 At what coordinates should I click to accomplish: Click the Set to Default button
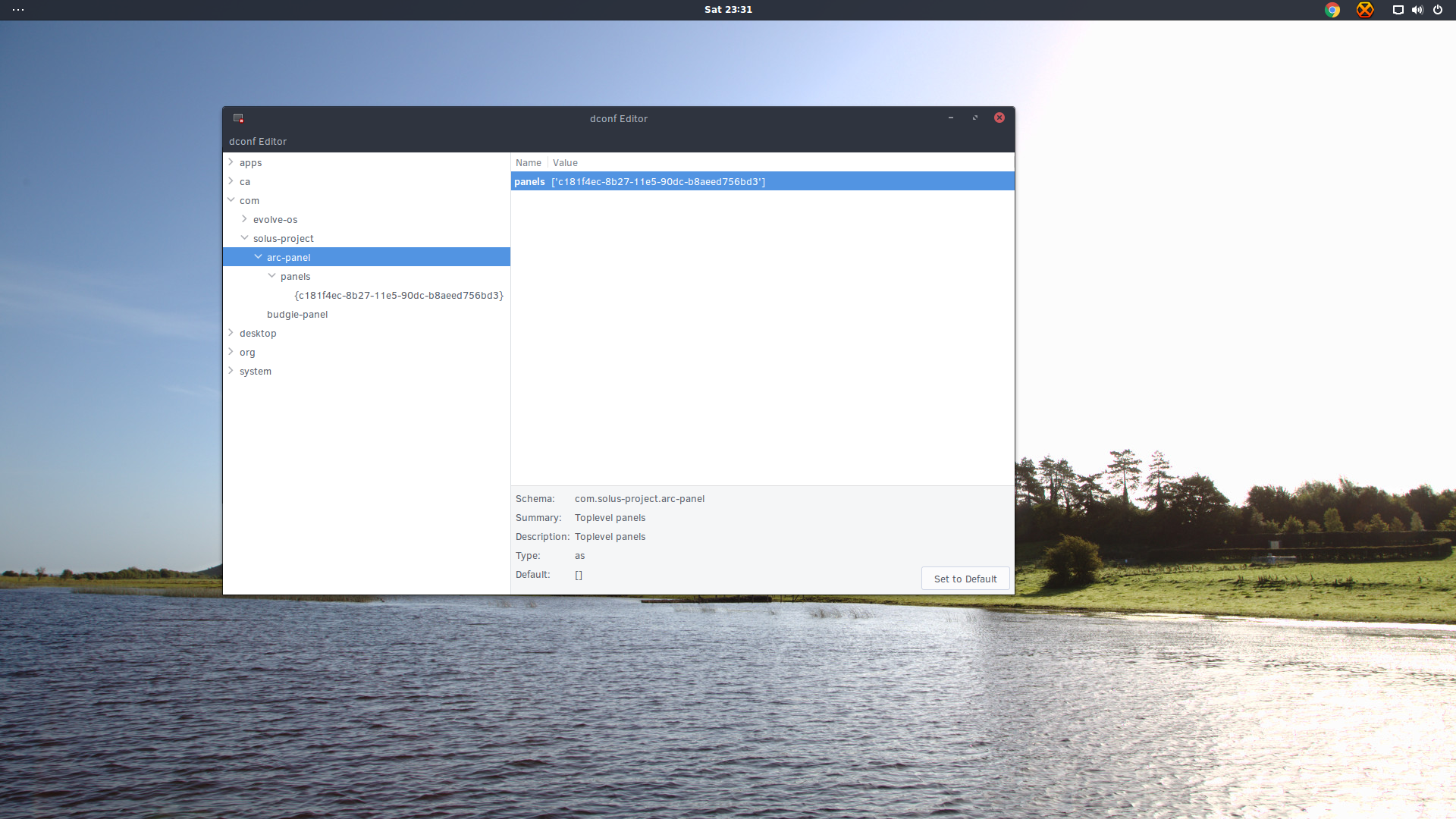[x=965, y=579]
